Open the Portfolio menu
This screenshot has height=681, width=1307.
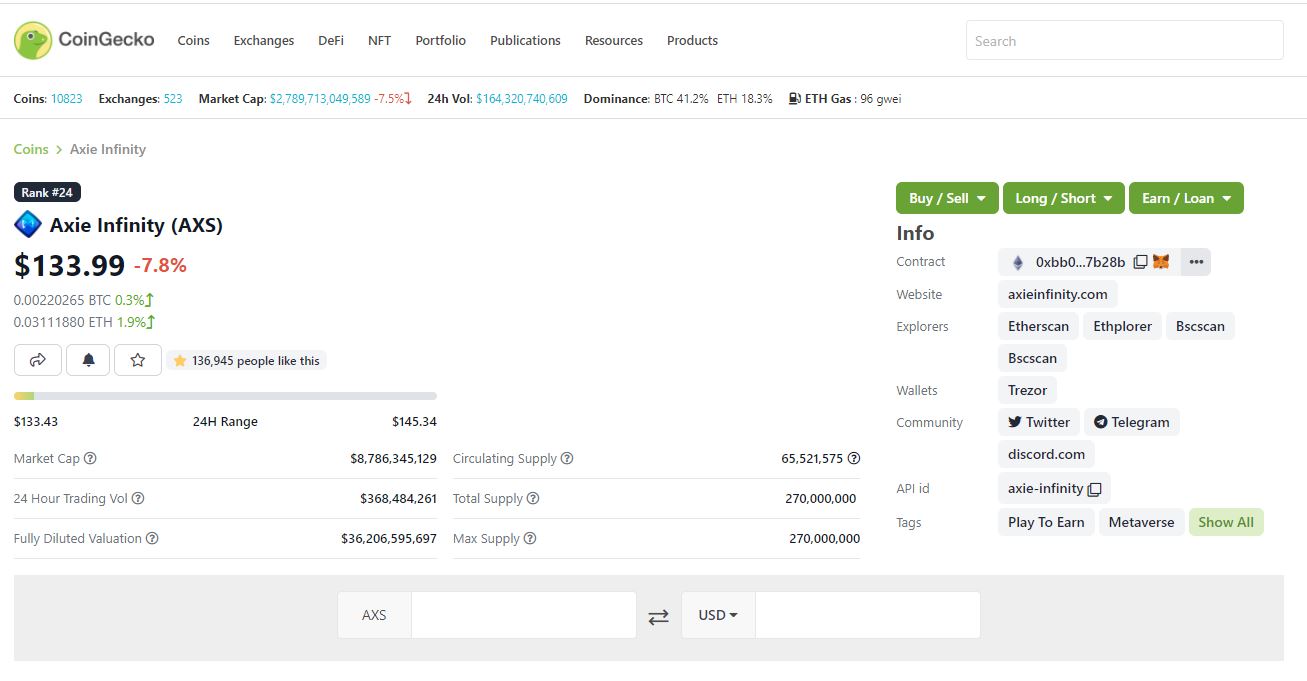coord(441,41)
